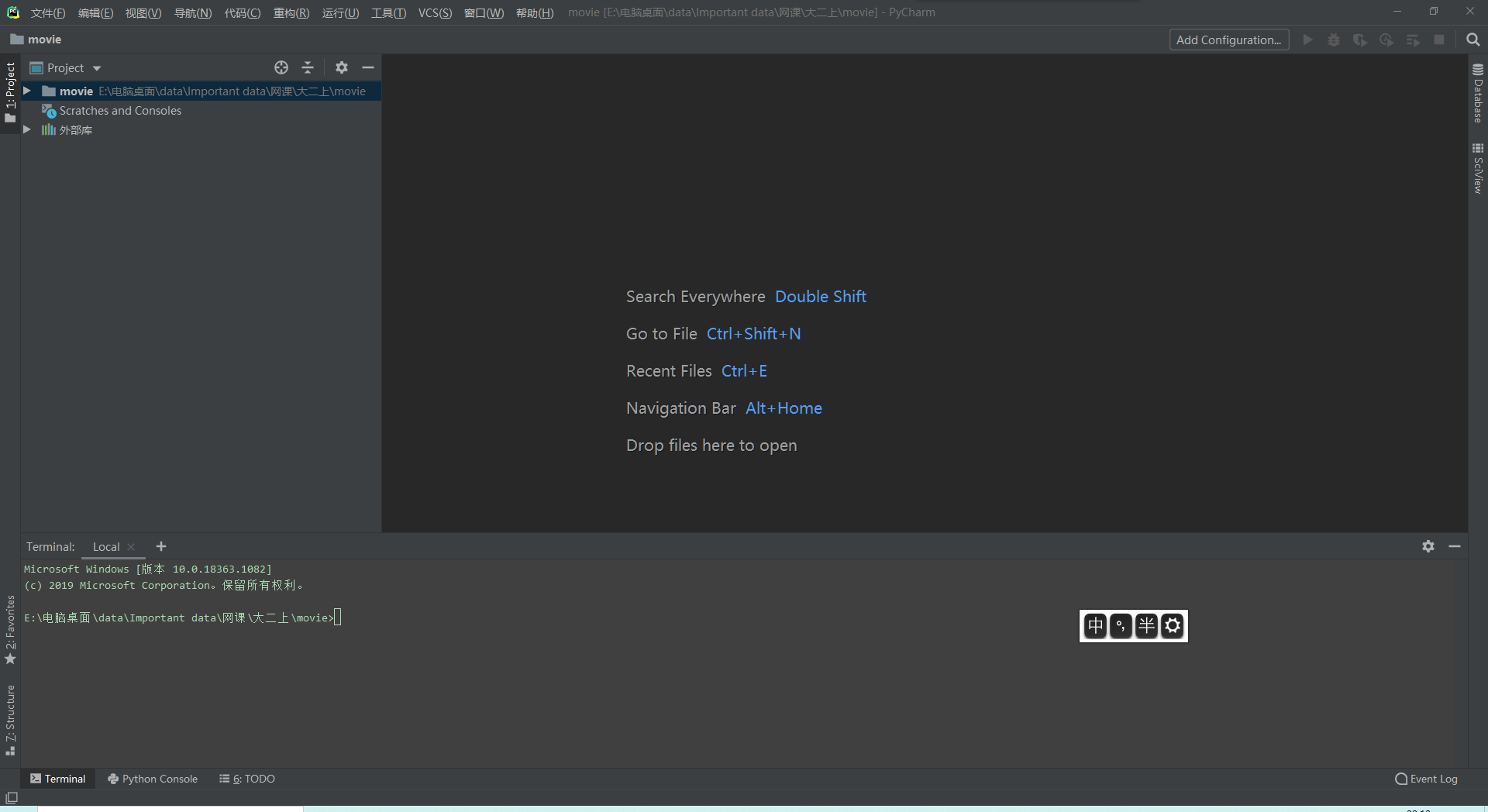The height and width of the screenshot is (812, 1488).
Task: Click the Debug bug icon
Action: pyautogui.click(x=1334, y=40)
